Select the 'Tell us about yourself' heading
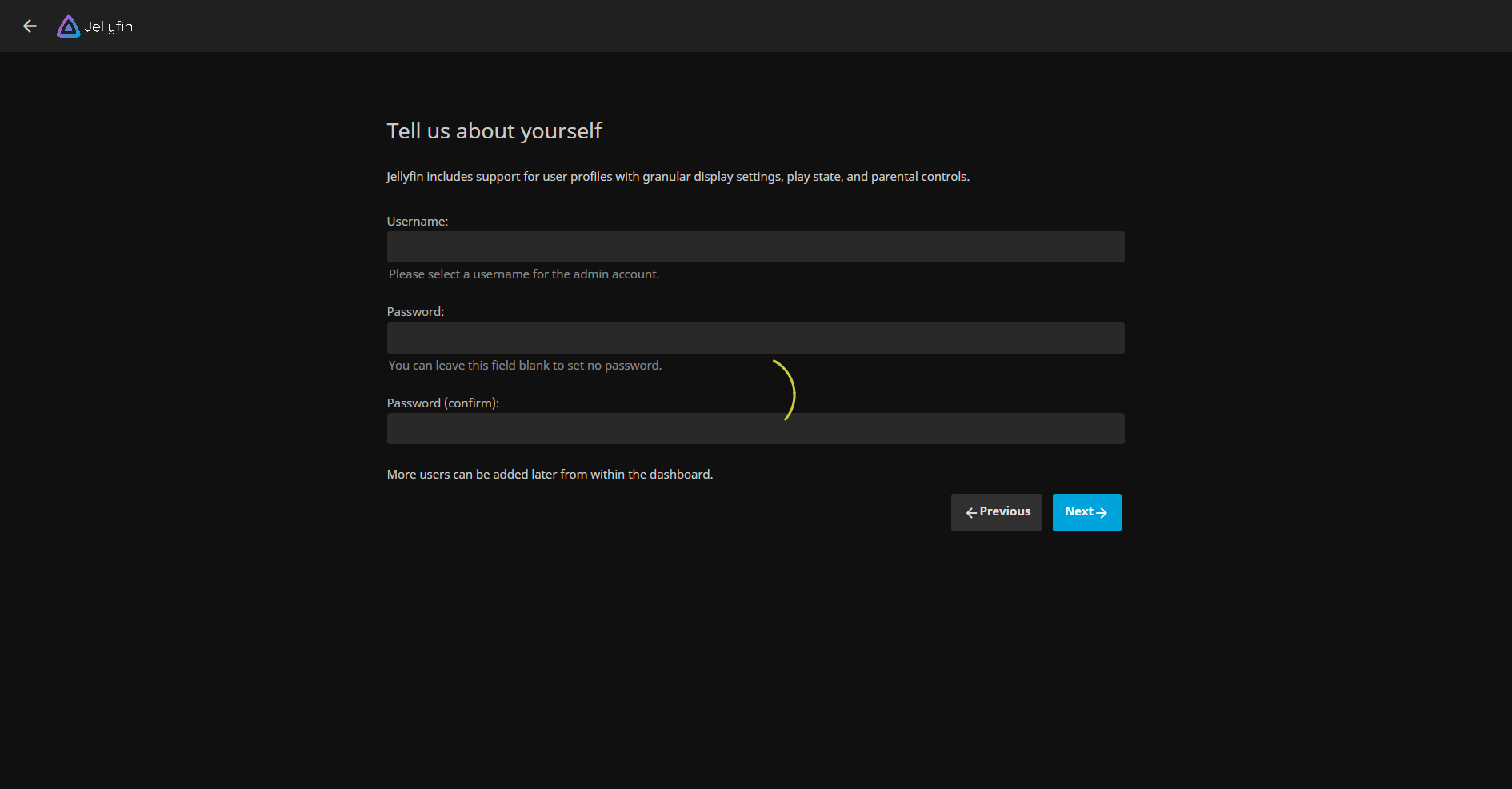The width and height of the screenshot is (1512, 789). [494, 130]
